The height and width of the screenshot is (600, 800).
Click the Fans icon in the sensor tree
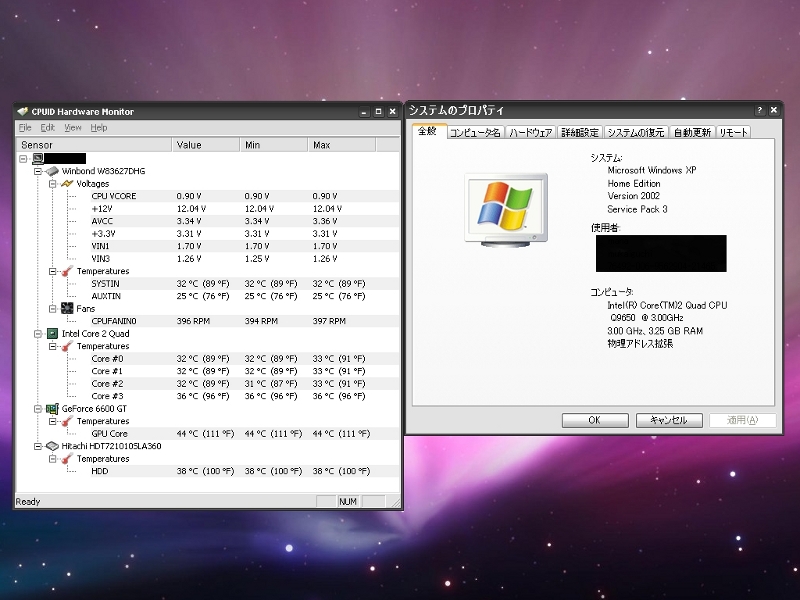click(67, 308)
